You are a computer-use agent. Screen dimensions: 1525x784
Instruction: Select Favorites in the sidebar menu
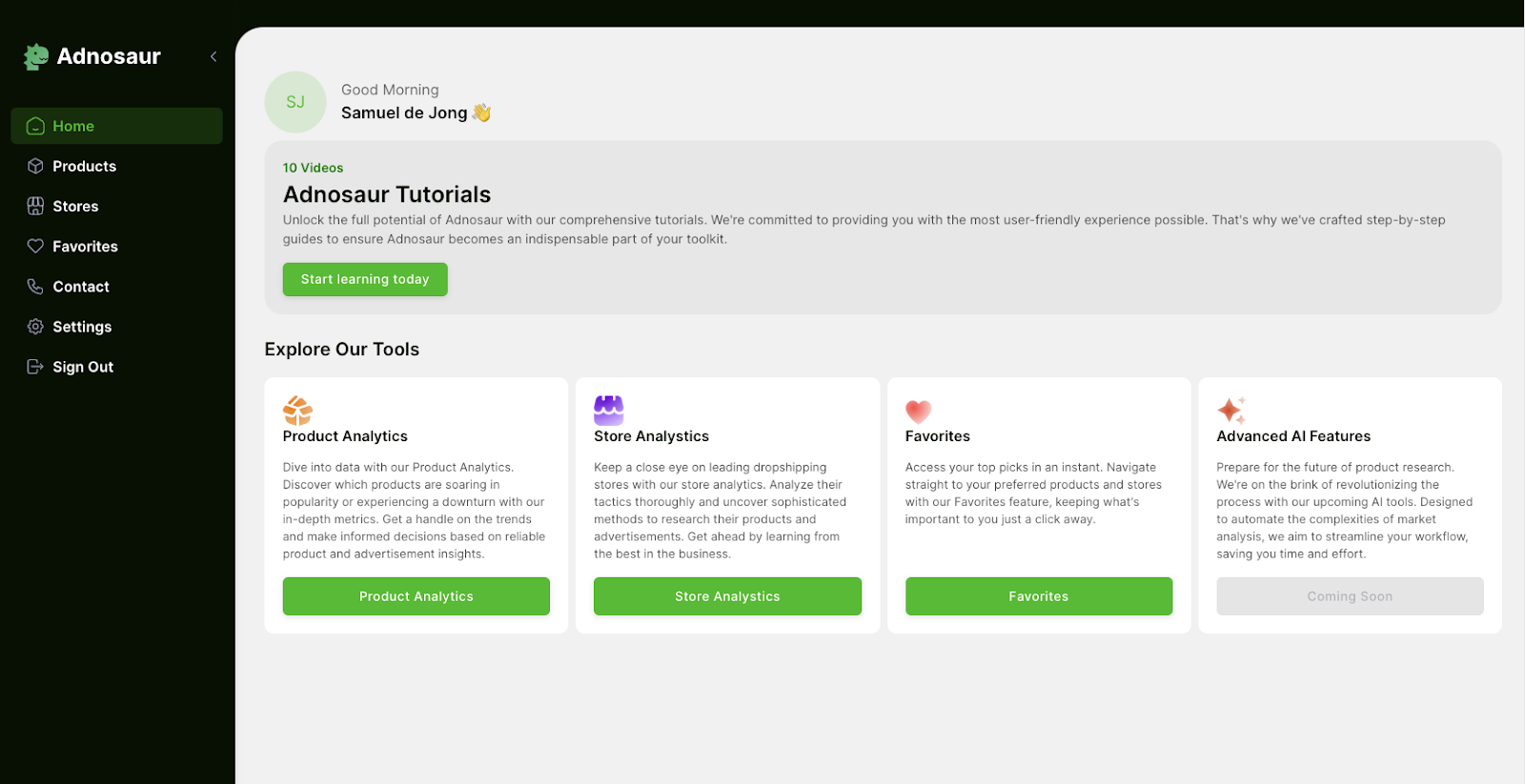point(85,246)
